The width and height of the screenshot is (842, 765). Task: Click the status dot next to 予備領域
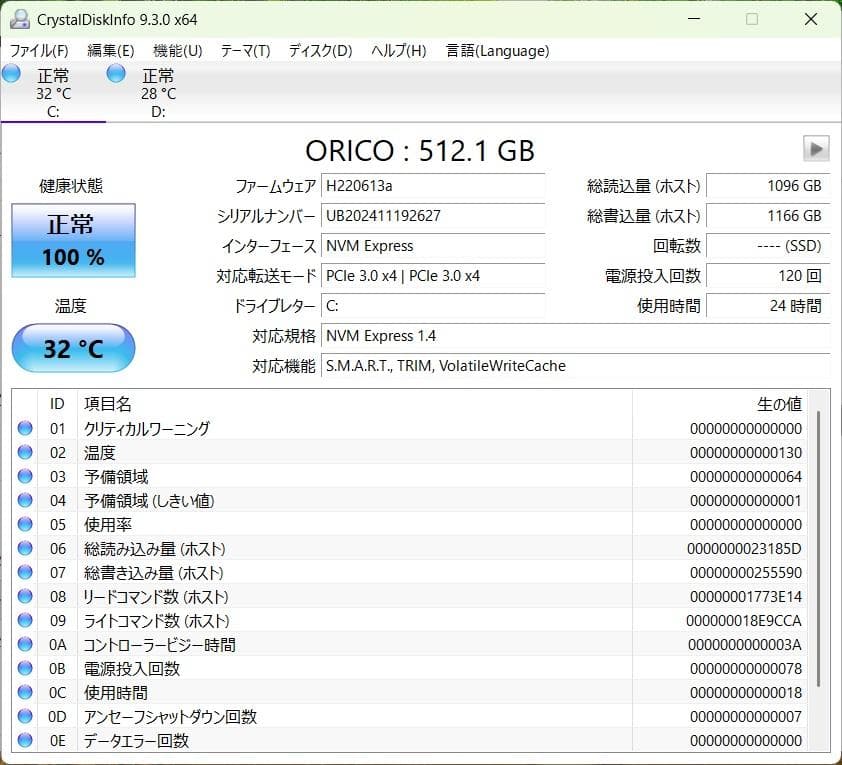(x=24, y=476)
